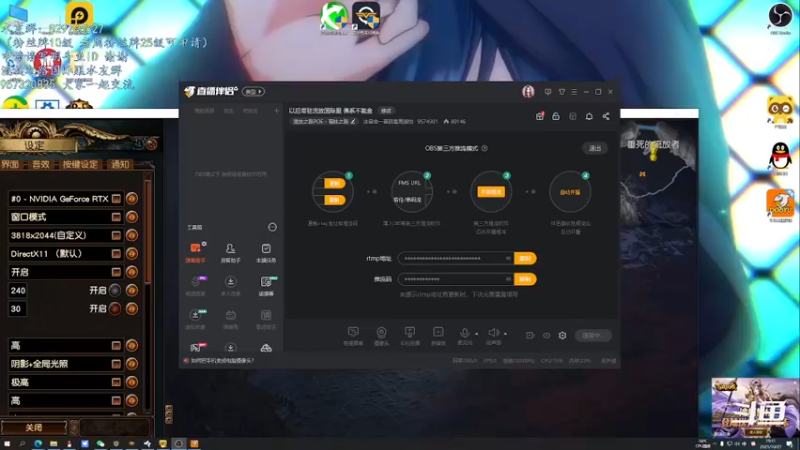Open OBS Studio desktop shortcut
The height and width of the screenshot is (450, 800).
tap(780, 18)
